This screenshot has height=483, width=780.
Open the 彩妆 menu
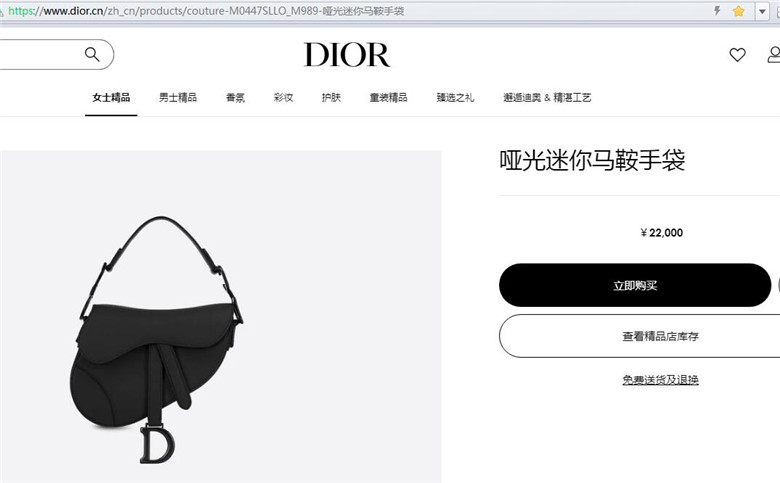[x=283, y=97]
